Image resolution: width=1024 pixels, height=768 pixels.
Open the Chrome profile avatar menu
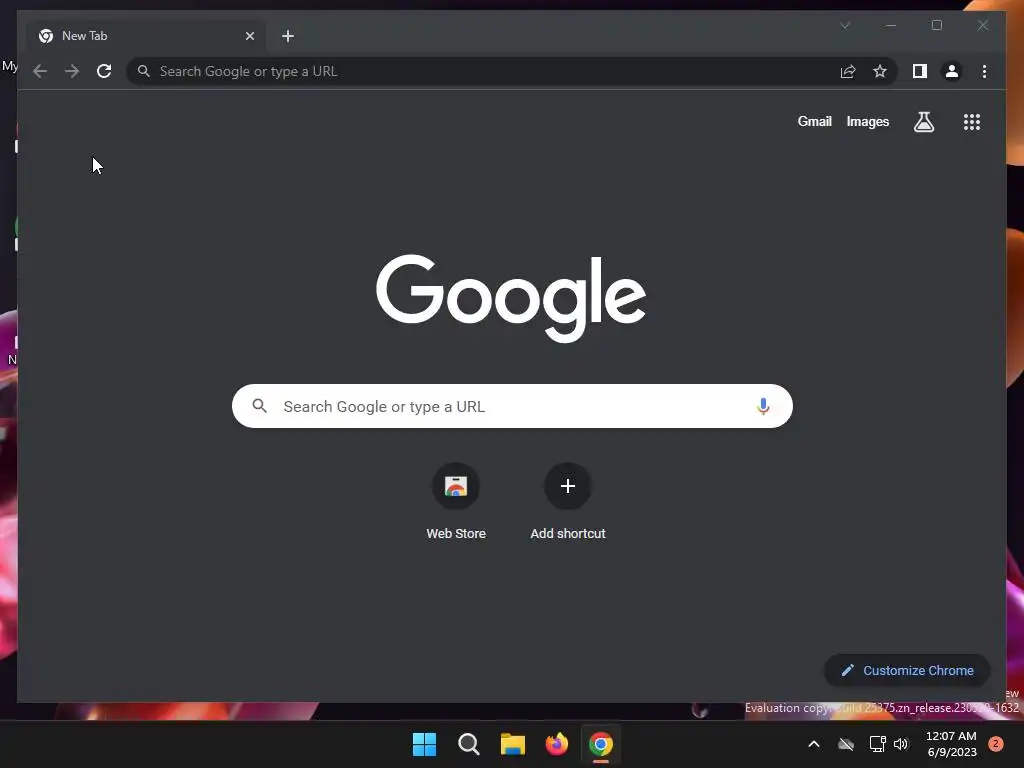[952, 71]
